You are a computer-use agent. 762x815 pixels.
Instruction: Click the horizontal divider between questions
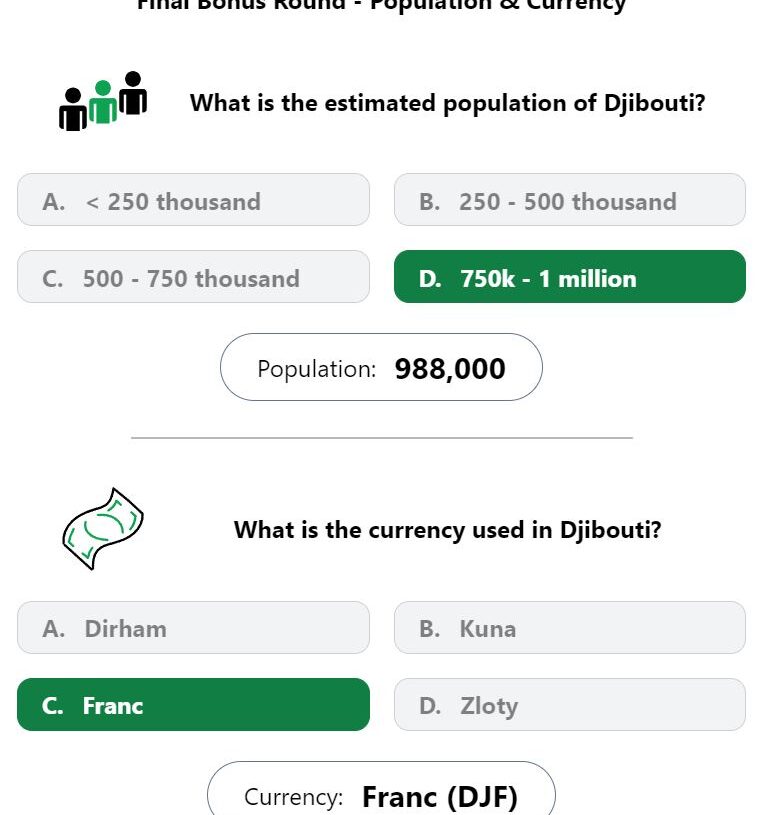pos(382,438)
